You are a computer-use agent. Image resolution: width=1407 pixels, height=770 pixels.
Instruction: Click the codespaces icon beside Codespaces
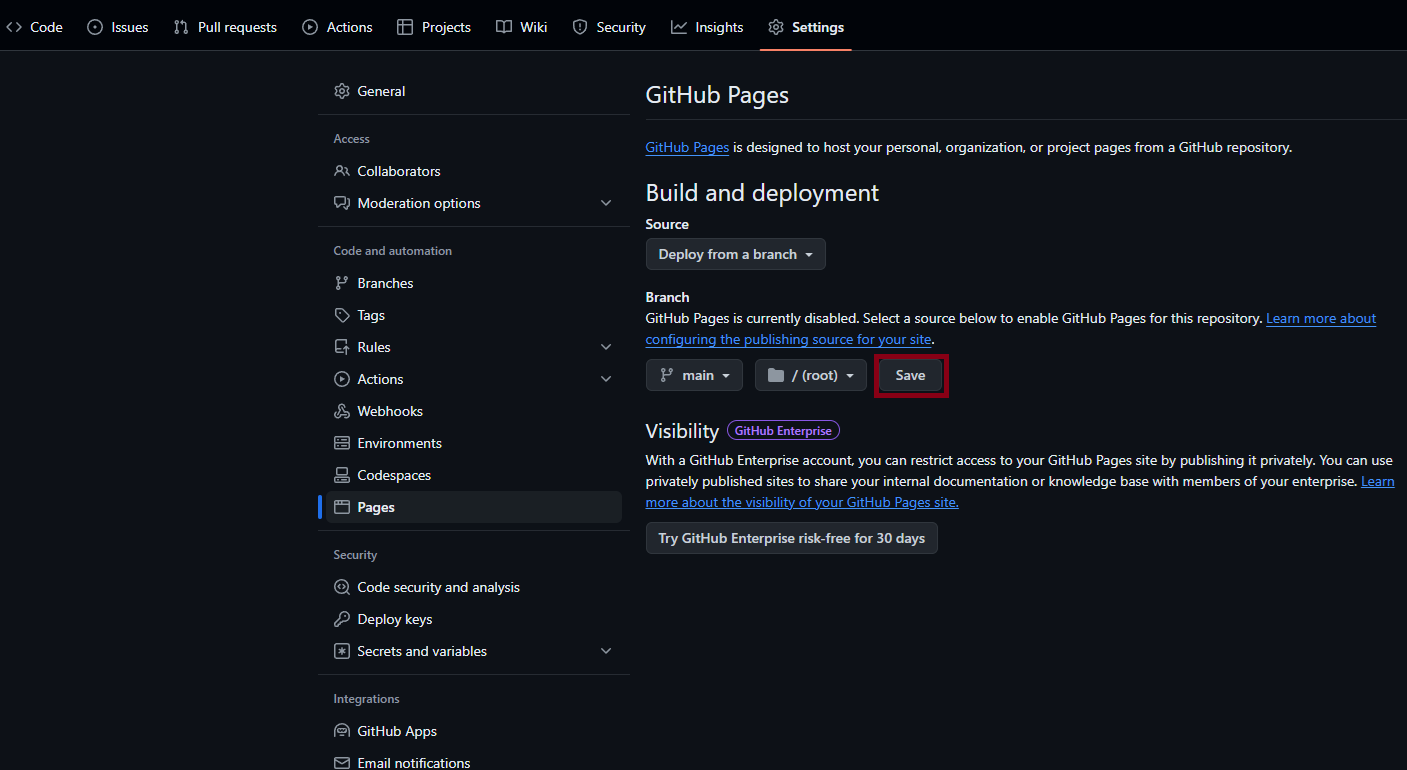[x=342, y=475]
